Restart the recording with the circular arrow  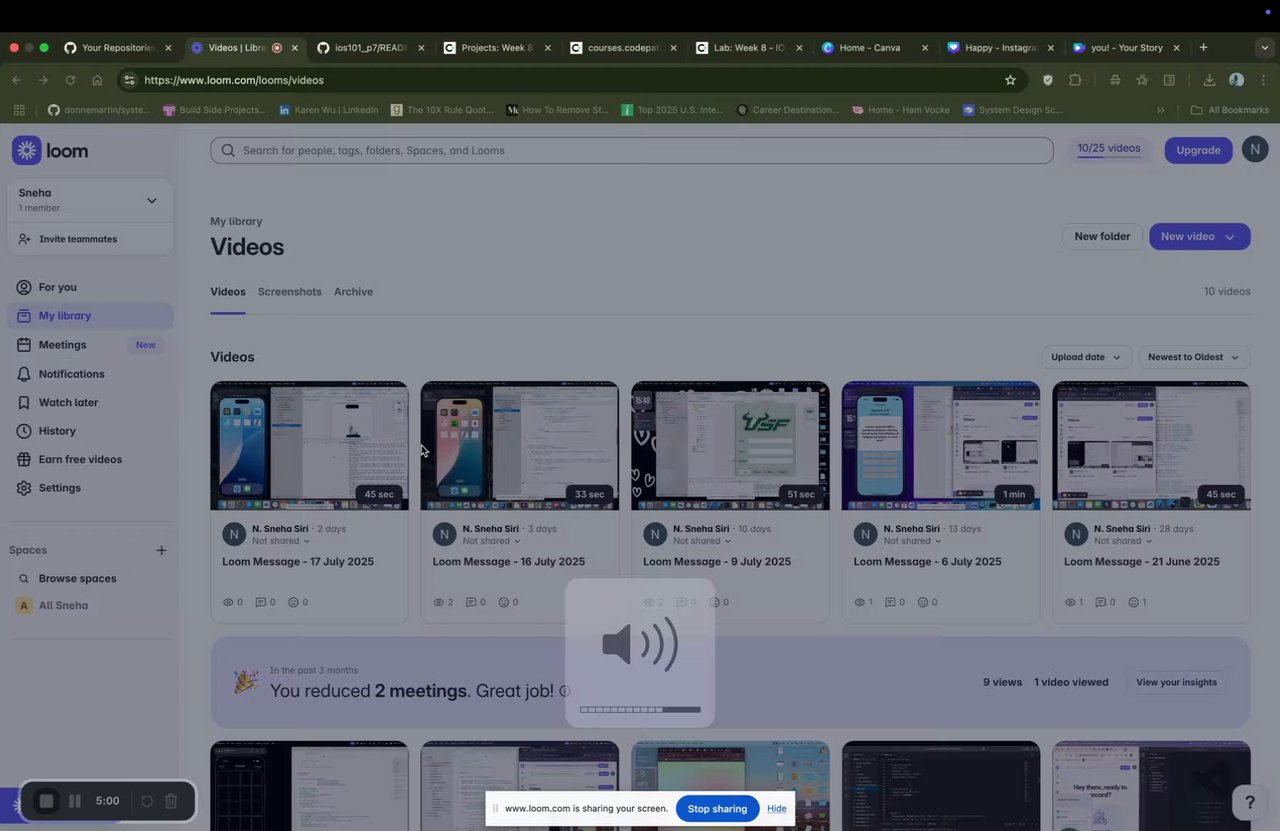pyautogui.click(x=147, y=801)
